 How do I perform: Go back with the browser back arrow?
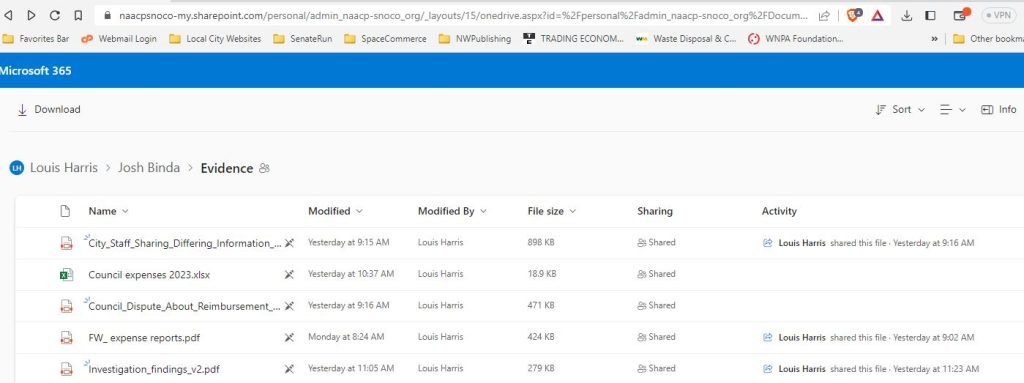[8, 15]
